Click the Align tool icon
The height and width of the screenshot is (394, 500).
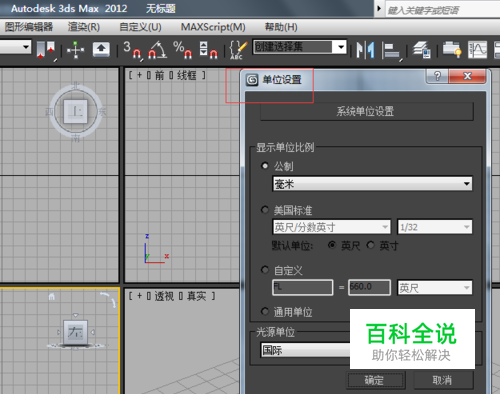pyautogui.click(x=391, y=51)
